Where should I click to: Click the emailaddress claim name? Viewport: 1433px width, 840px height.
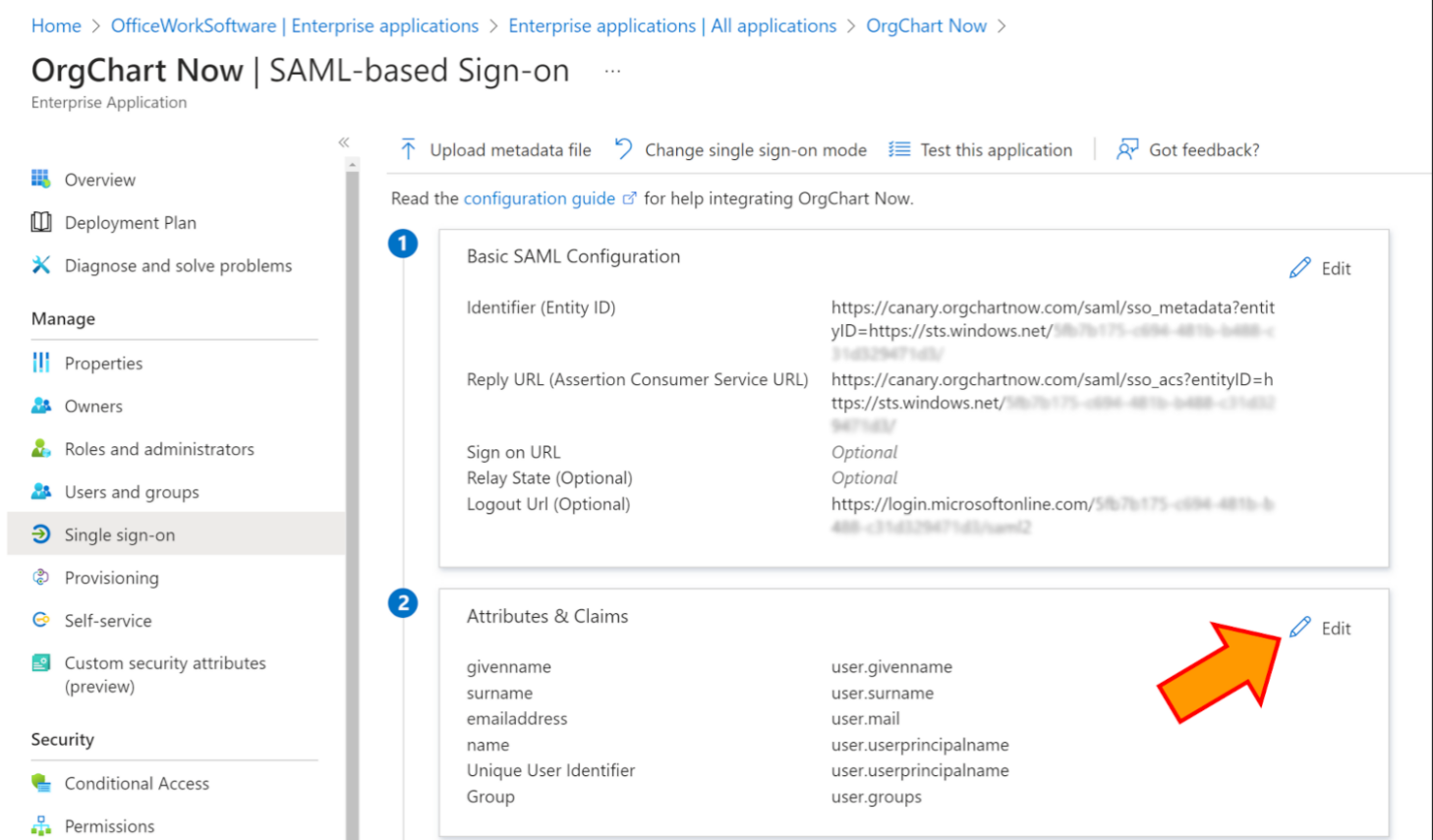pos(517,718)
